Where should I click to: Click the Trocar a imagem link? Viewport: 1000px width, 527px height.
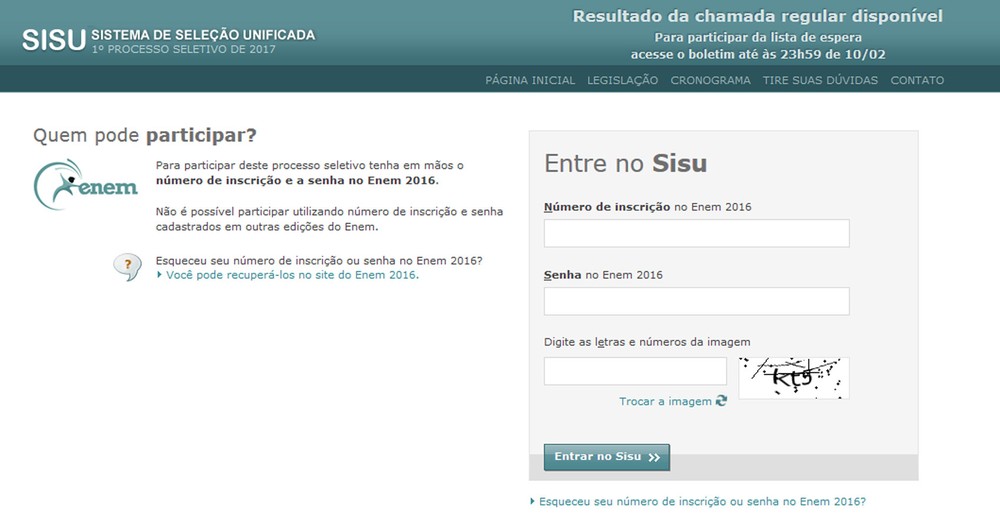point(665,401)
